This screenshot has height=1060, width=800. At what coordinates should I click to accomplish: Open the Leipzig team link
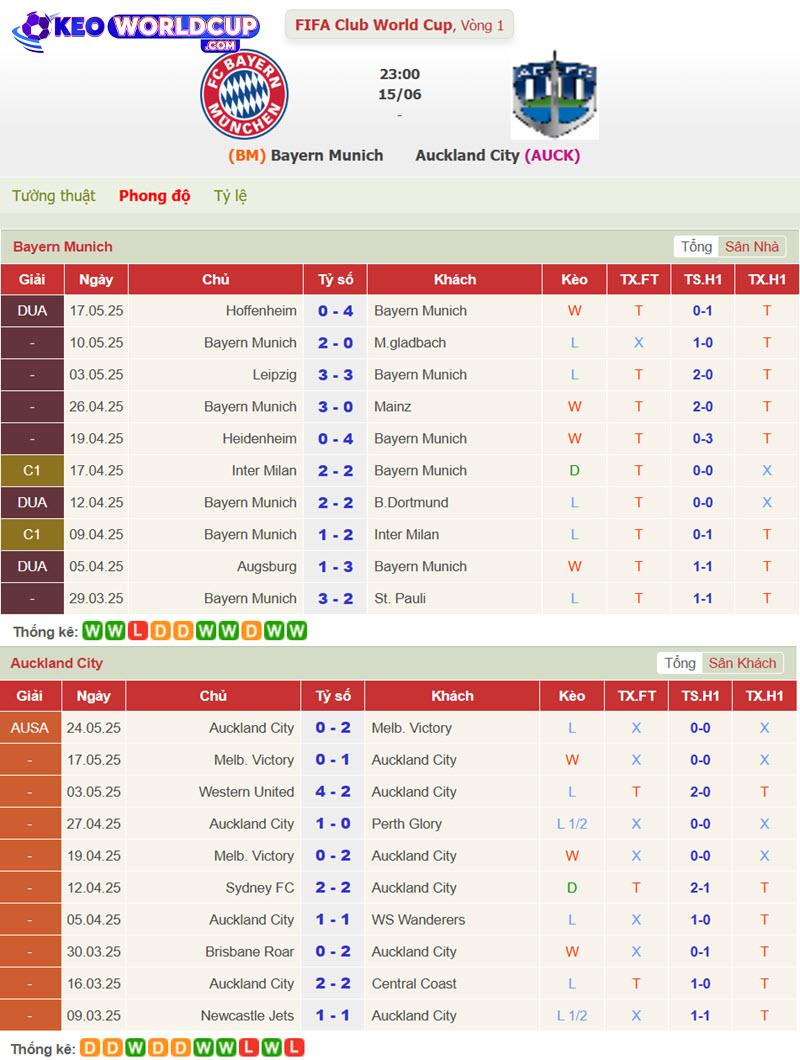pyautogui.click(x=275, y=375)
